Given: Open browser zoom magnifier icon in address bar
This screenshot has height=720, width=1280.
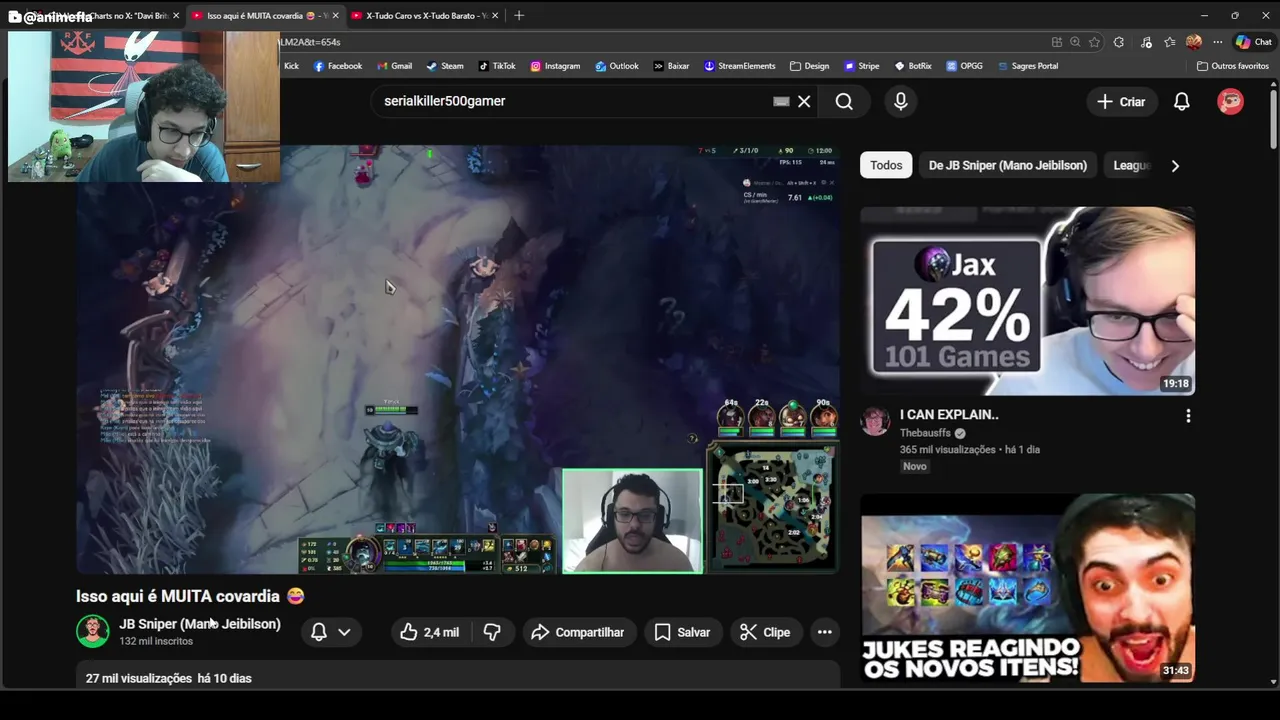Looking at the screenshot, I should 1075,42.
